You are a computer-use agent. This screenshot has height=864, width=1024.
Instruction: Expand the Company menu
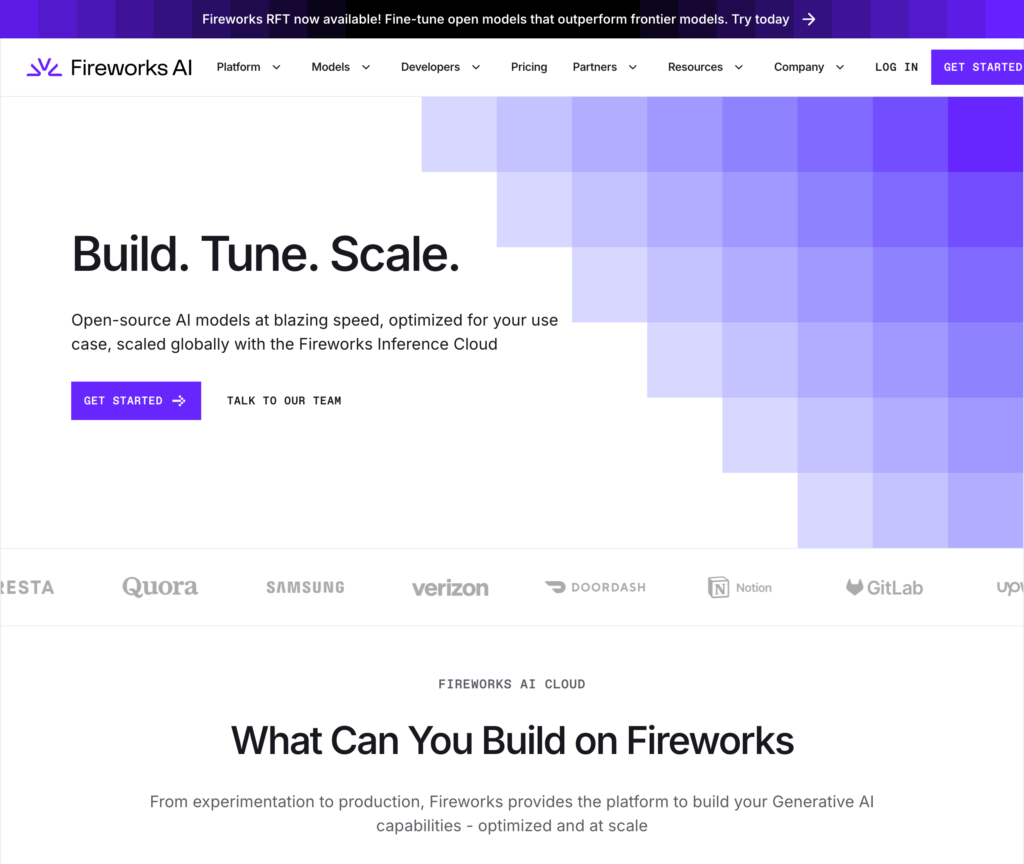(809, 67)
